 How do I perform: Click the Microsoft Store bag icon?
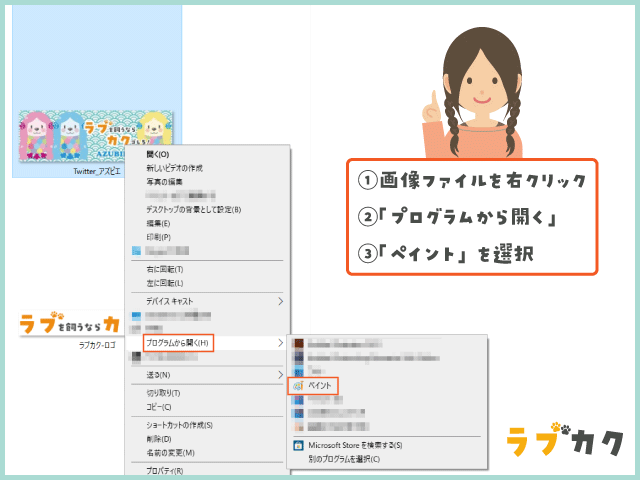298,445
